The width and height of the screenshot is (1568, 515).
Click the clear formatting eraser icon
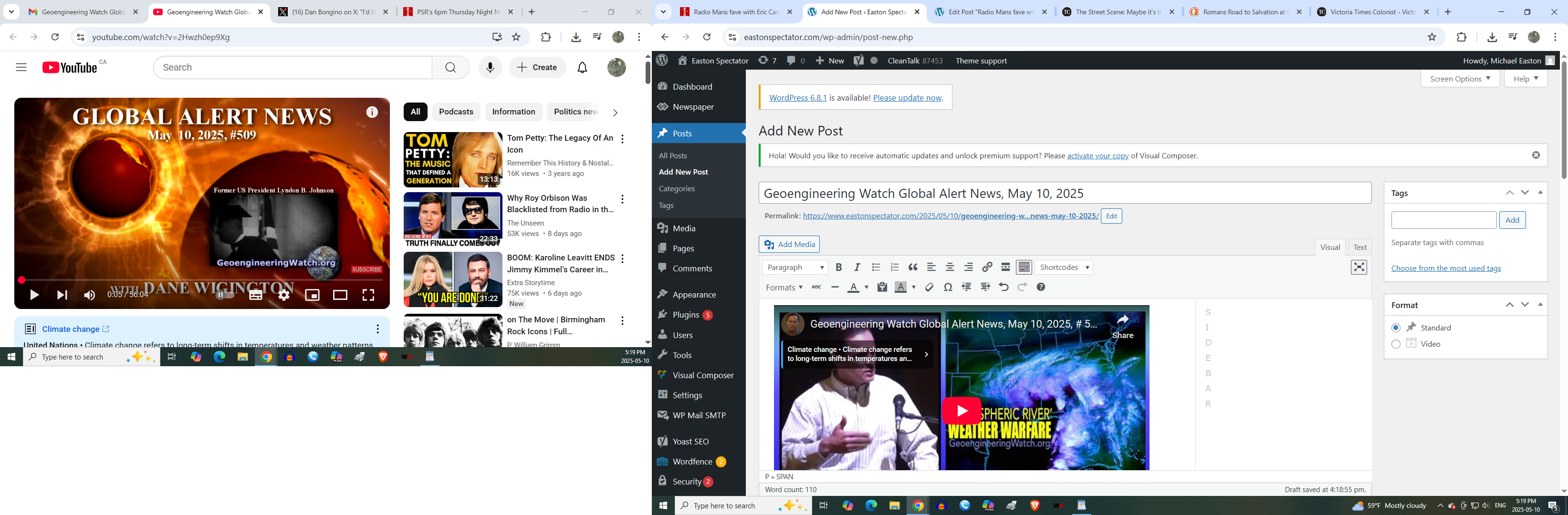coord(929,287)
